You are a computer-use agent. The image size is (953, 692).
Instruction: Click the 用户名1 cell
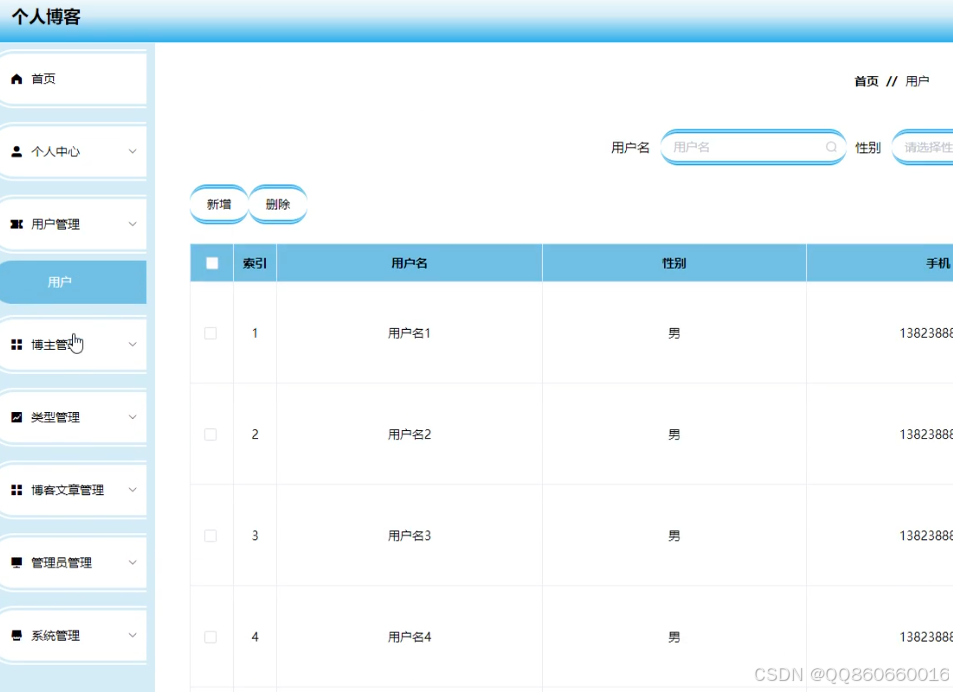click(x=409, y=333)
